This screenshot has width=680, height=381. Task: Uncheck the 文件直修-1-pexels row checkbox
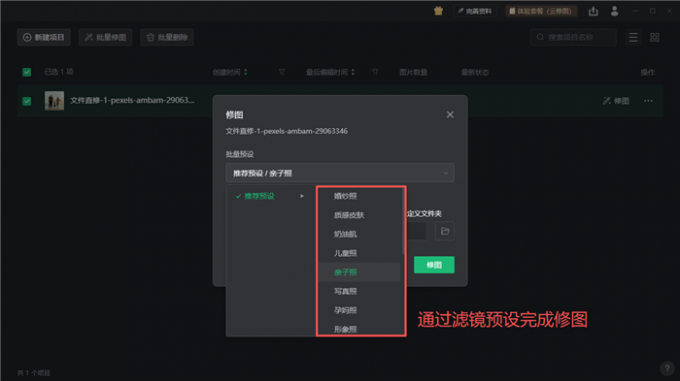point(27,101)
